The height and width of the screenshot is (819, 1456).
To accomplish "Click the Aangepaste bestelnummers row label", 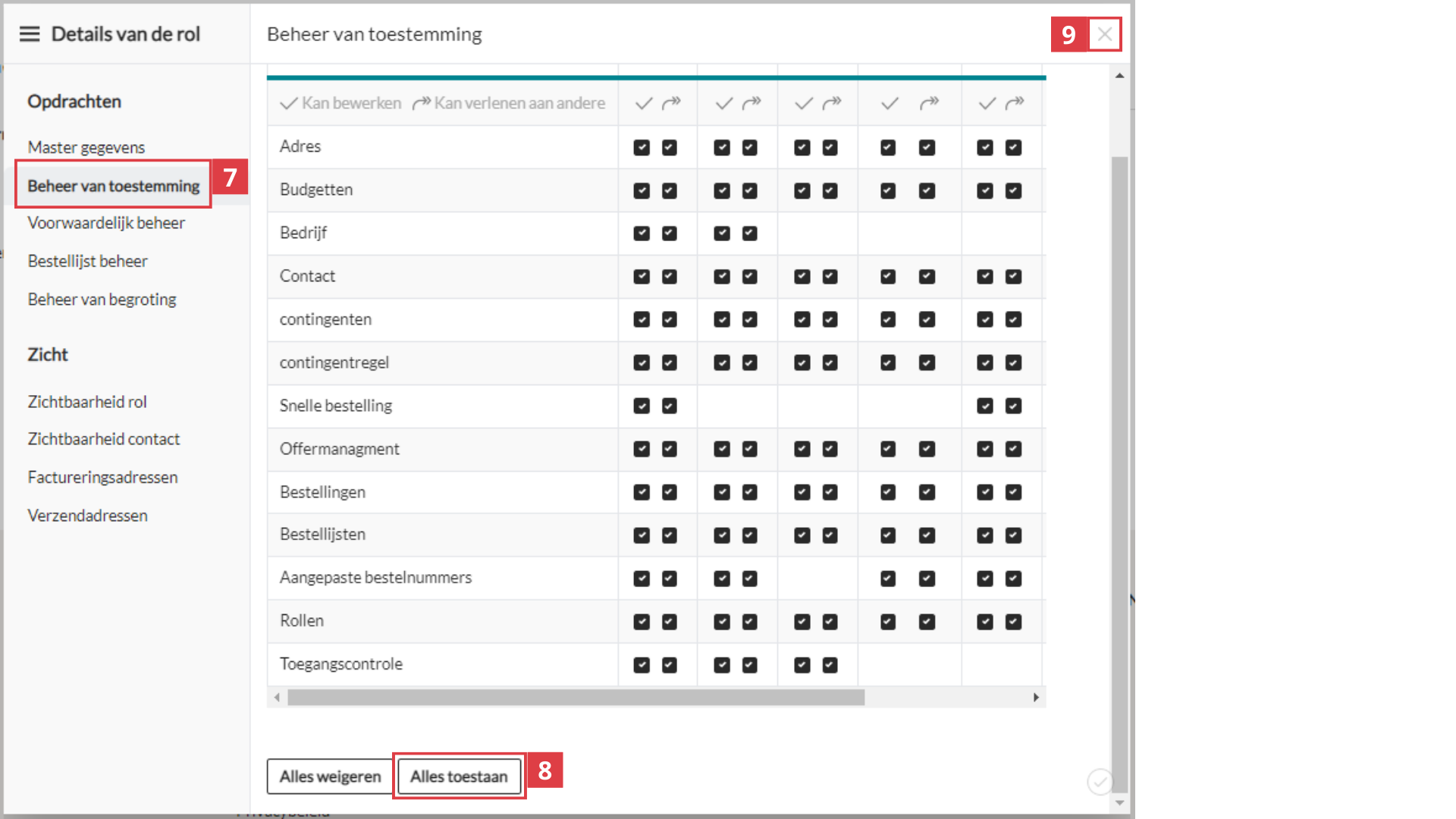I will click(x=375, y=578).
